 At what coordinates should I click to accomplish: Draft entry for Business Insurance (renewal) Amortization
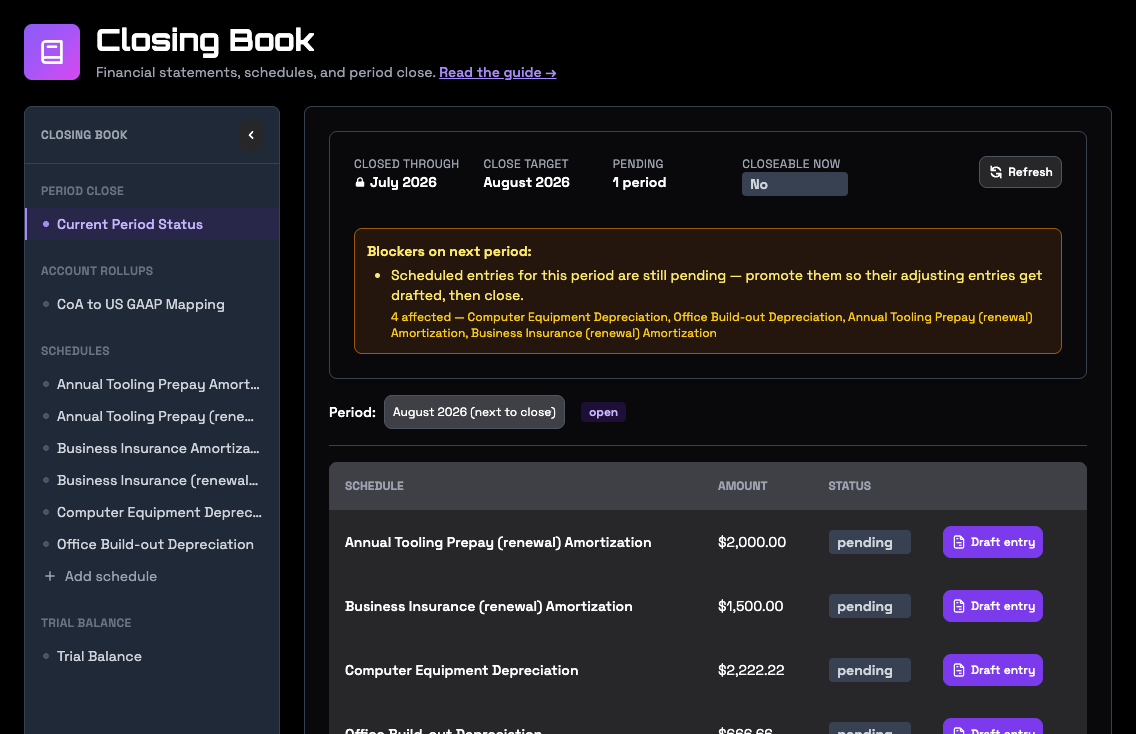click(x=993, y=606)
